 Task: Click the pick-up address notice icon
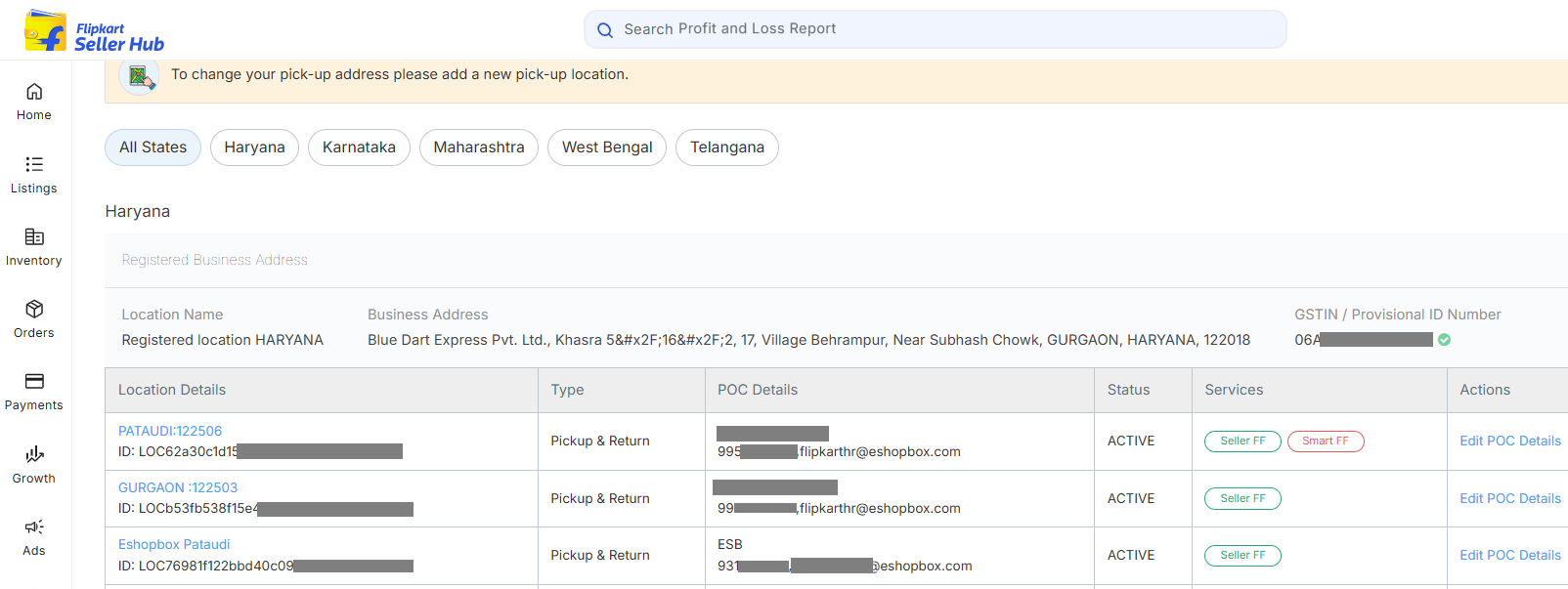(139, 75)
